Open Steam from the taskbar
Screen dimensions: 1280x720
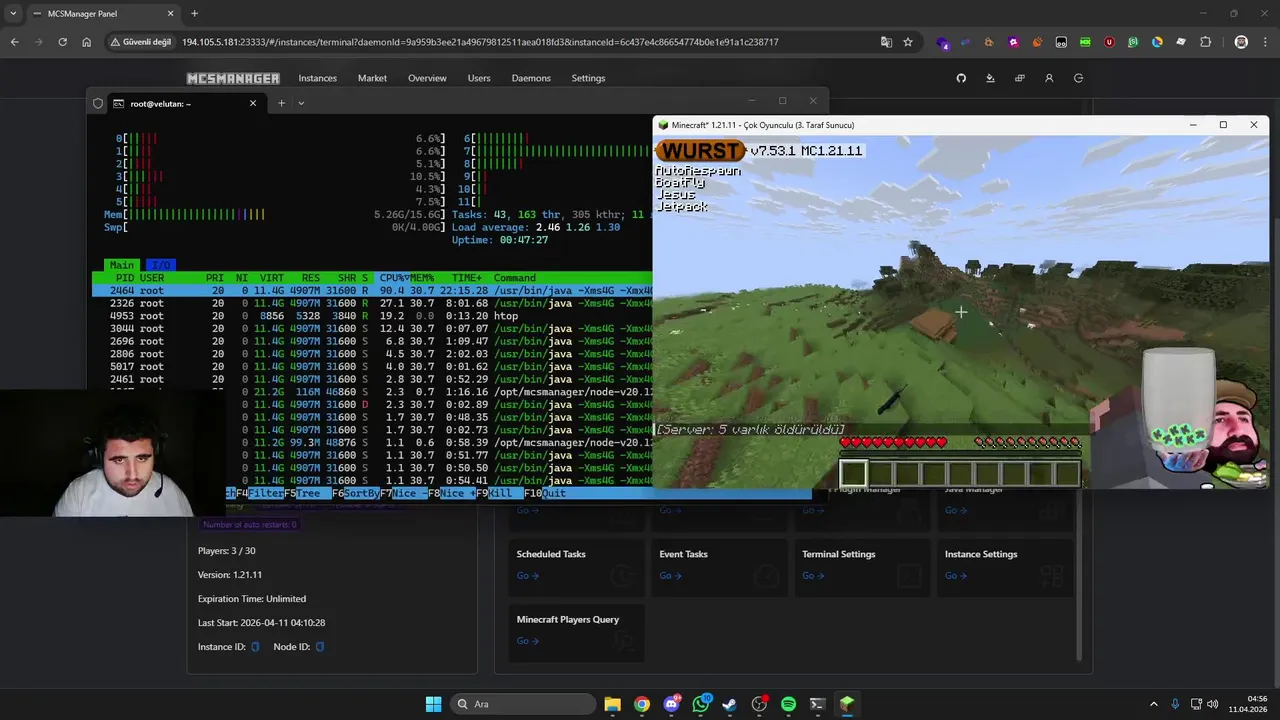click(x=729, y=704)
